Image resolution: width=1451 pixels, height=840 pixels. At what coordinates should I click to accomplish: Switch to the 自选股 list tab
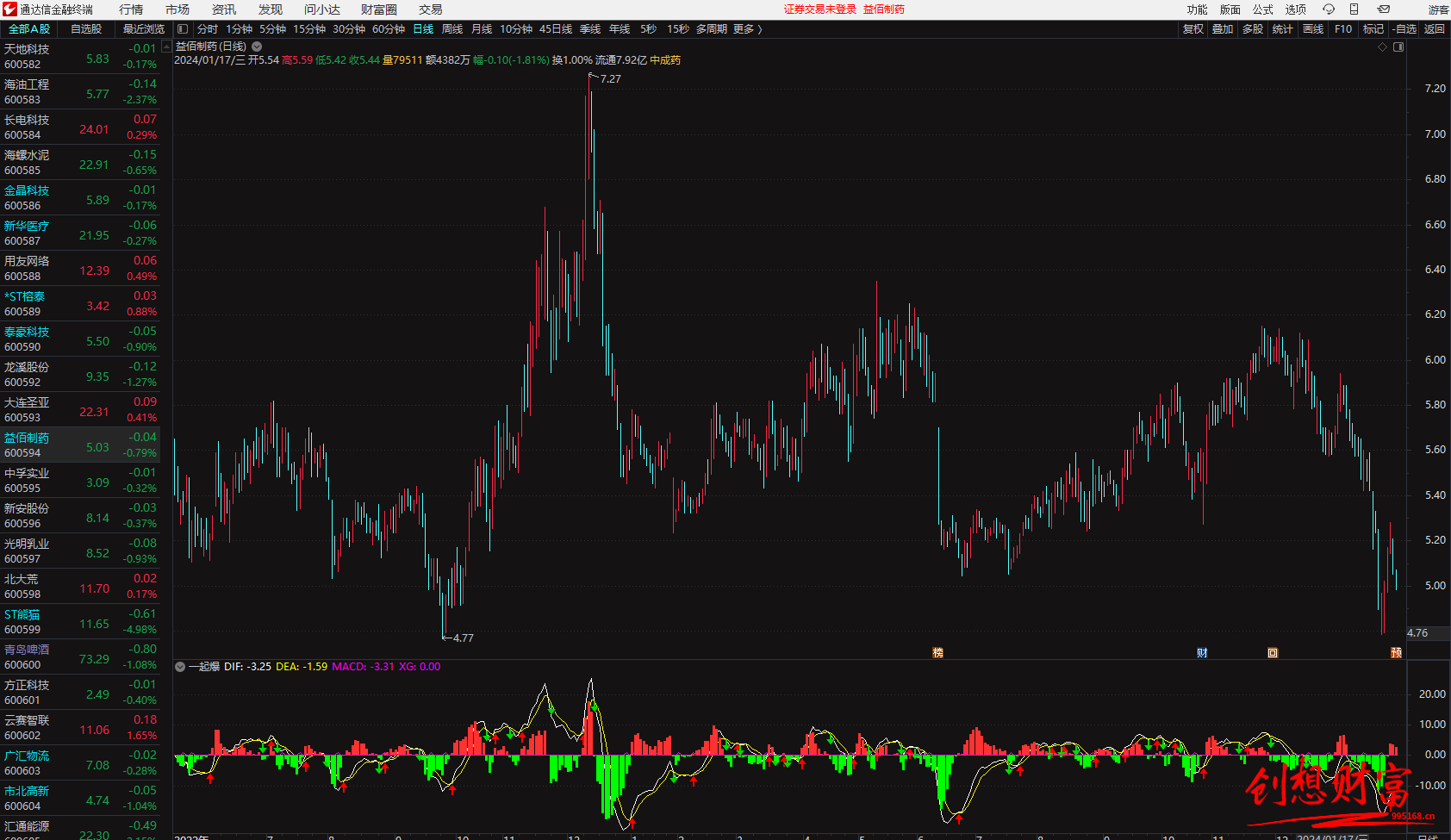click(x=86, y=29)
